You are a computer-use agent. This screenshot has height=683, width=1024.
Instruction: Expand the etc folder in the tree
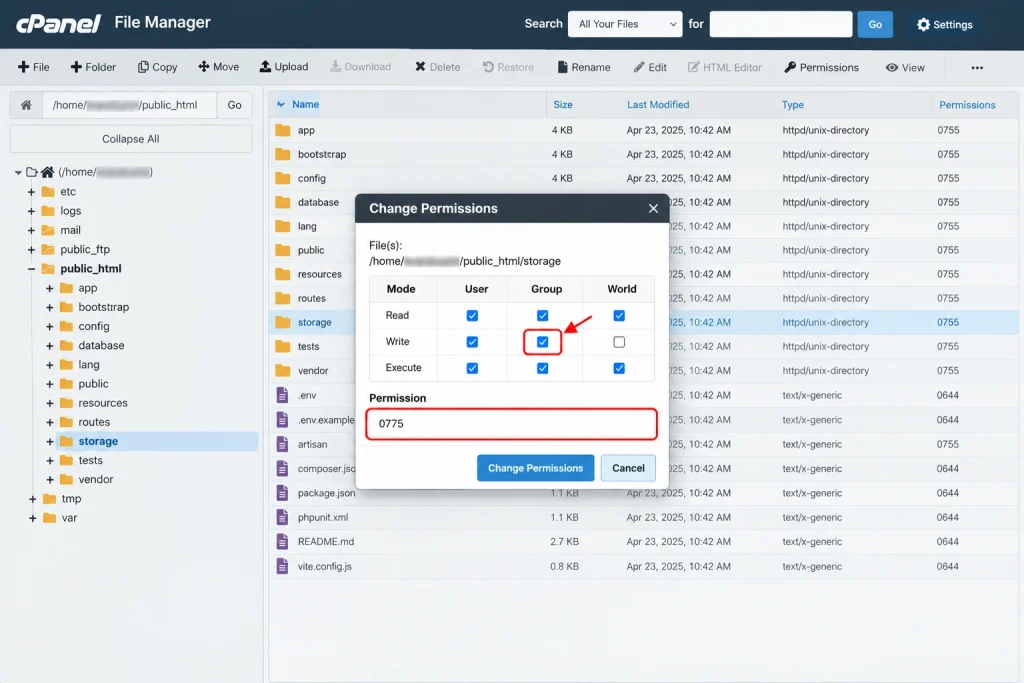click(x=31, y=192)
